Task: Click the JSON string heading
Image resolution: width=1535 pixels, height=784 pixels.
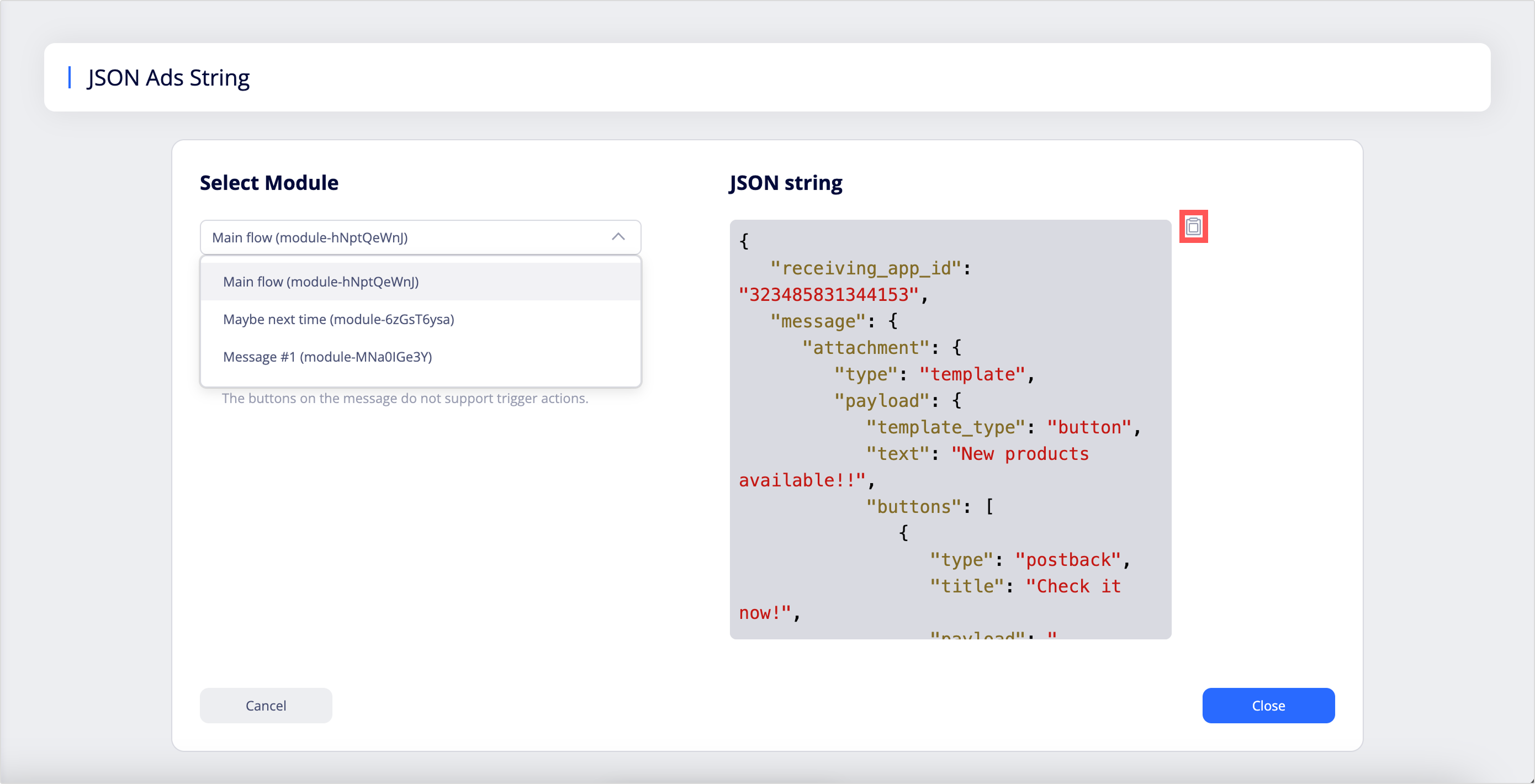Action: 785,183
